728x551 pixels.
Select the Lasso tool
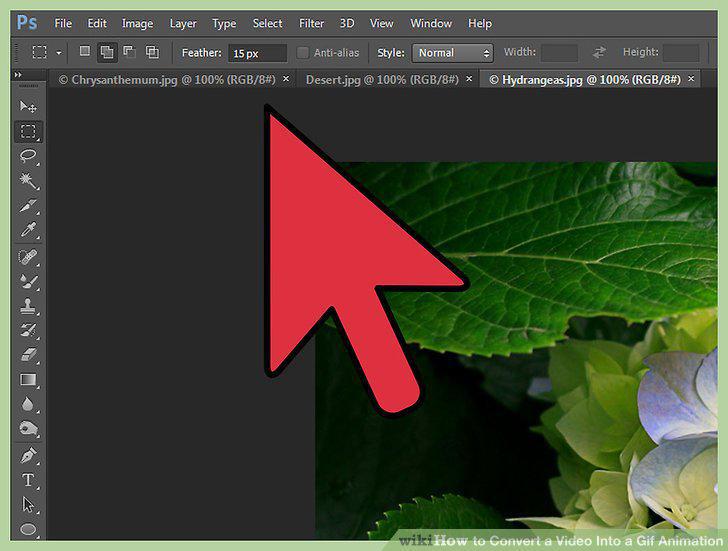coord(28,156)
